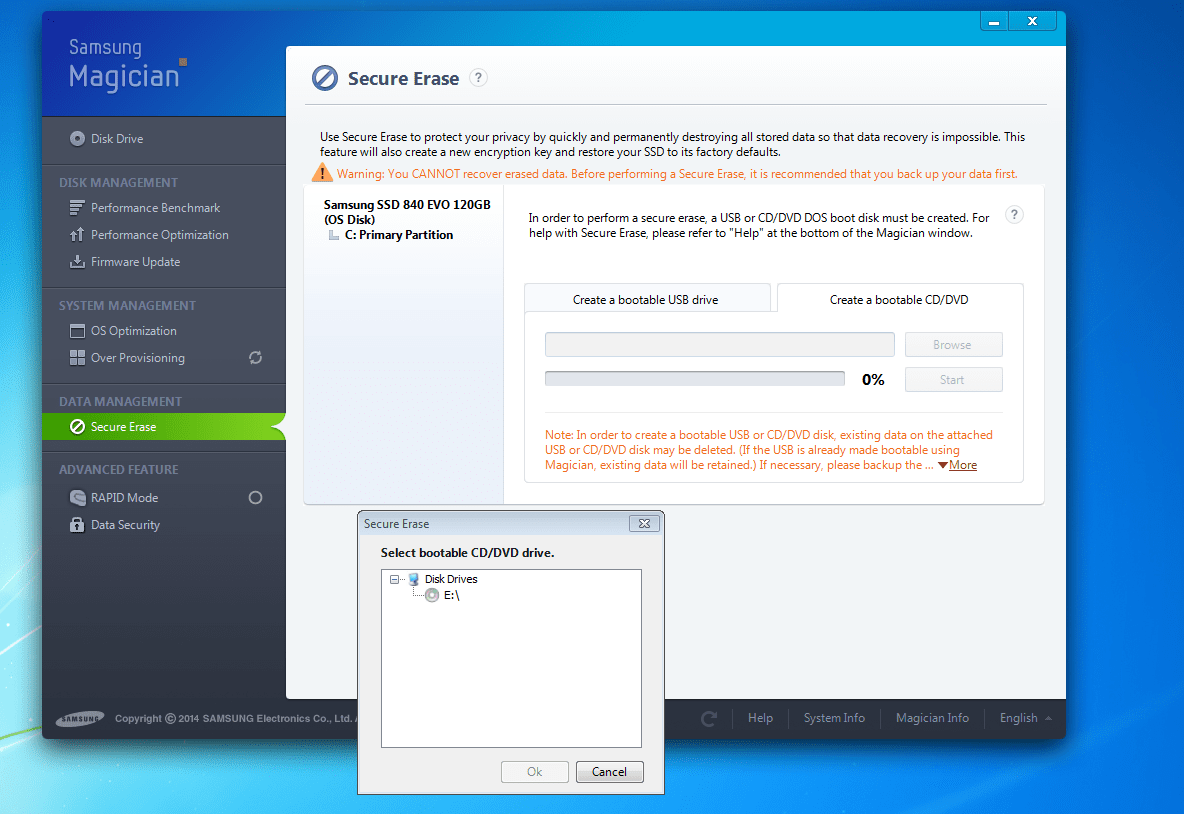Click the Over Provisioning grid icon
This screenshot has height=814, width=1184.
[77, 358]
